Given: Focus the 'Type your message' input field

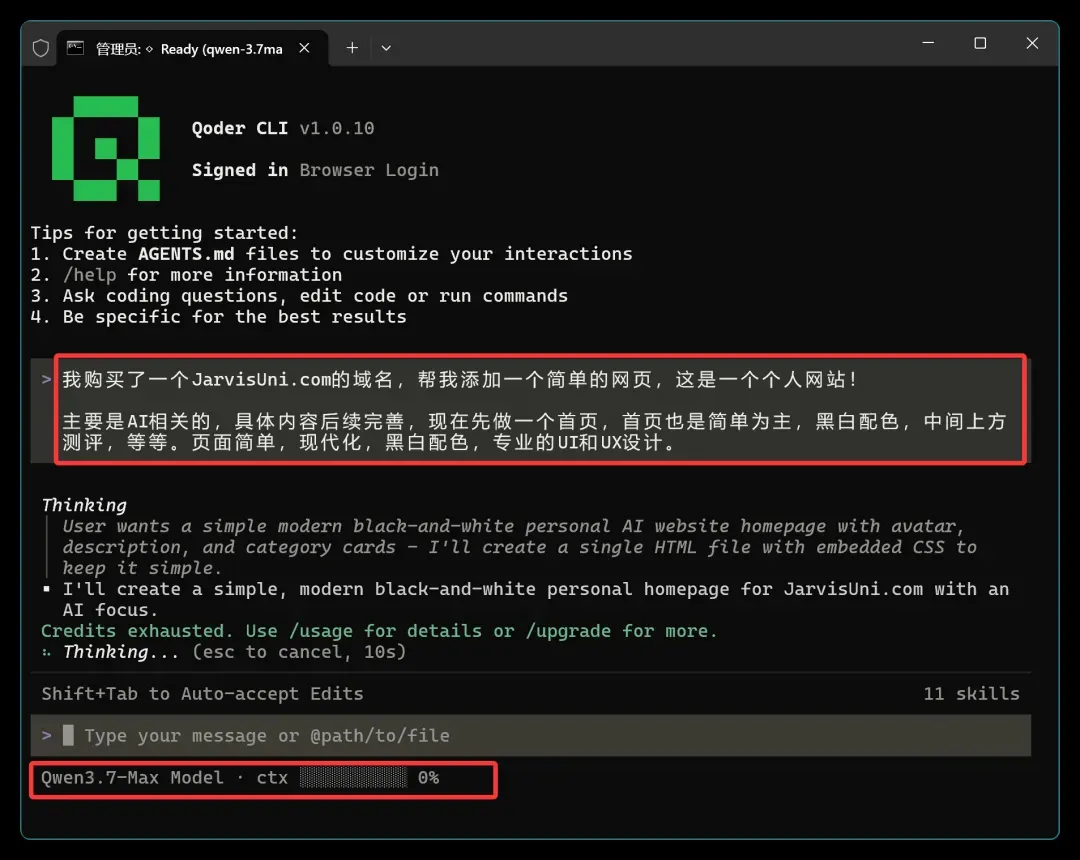Looking at the screenshot, I should 530,735.
